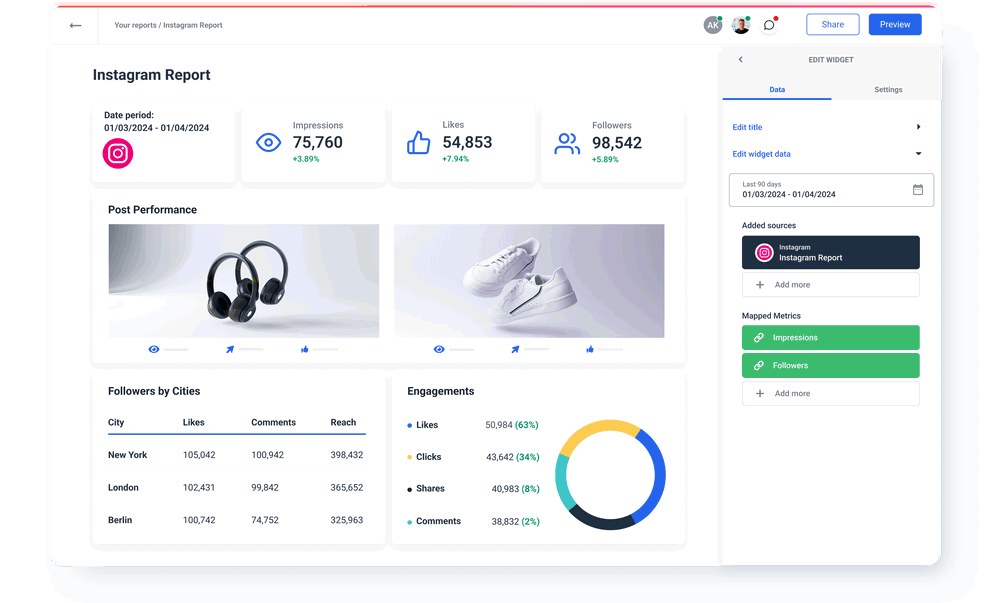Open the comments bubble in the top bar
The width and height of the screenshot is (992, 603).
769,24
